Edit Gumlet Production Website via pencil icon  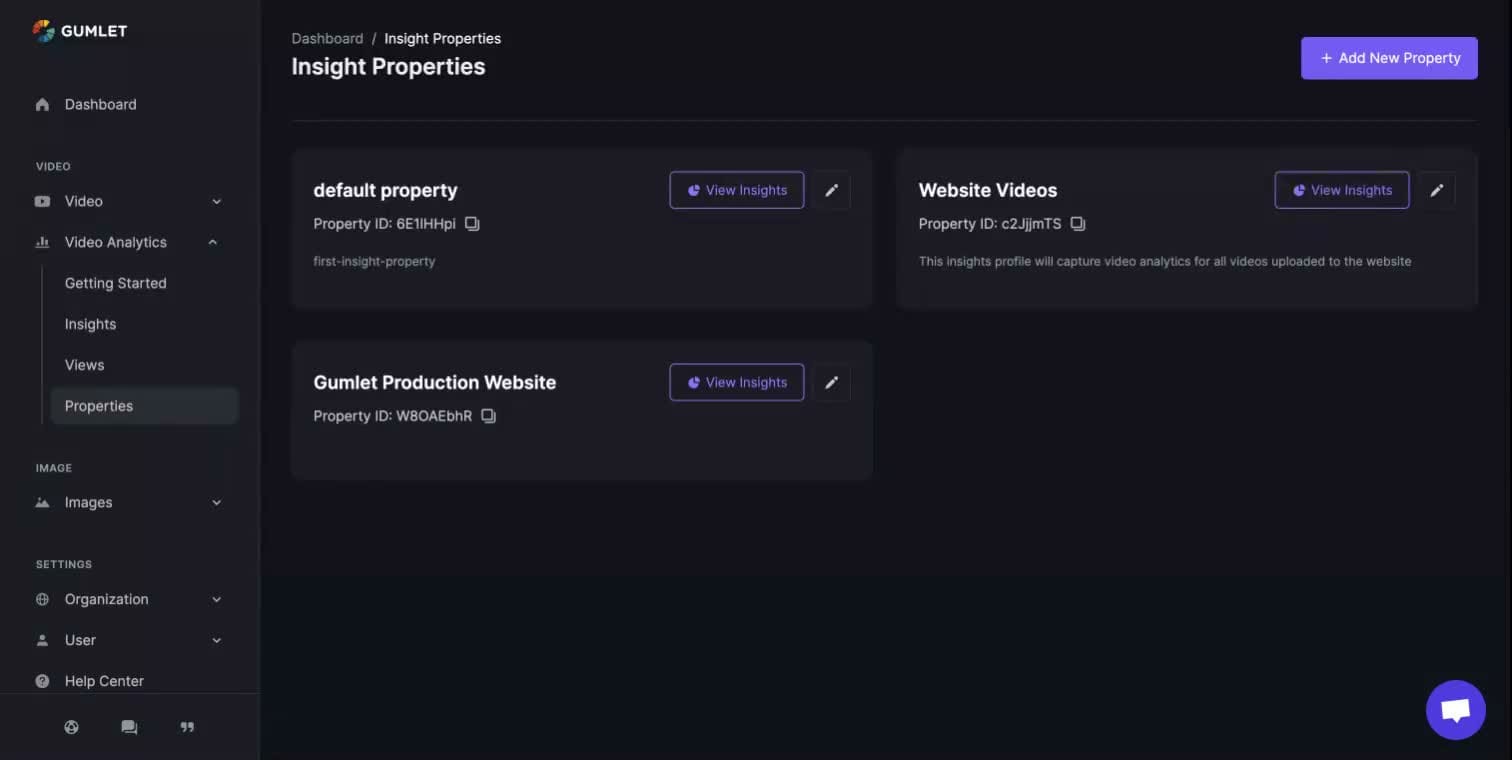[x=831, y=382]
